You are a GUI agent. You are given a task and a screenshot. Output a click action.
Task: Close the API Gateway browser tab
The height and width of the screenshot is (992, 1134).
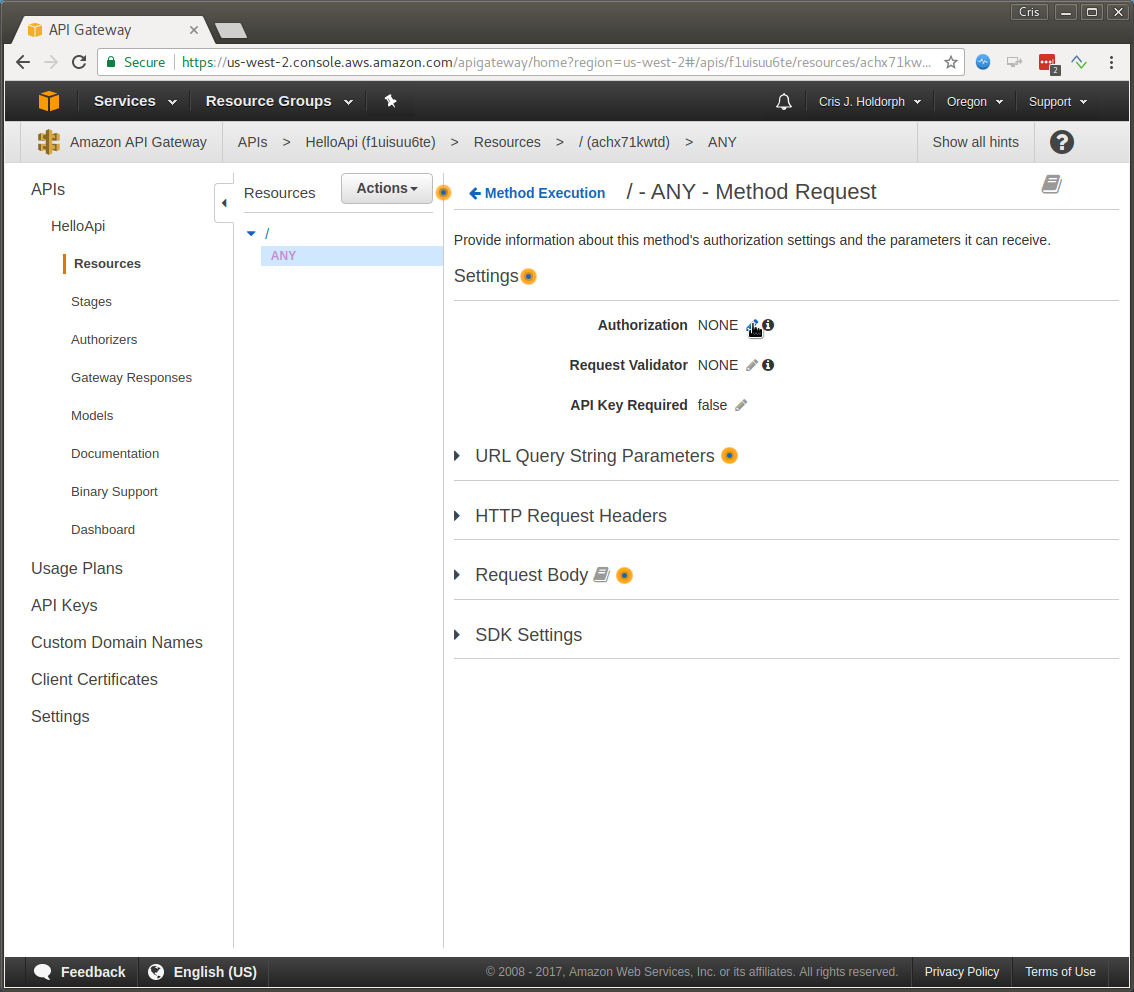click(194, 30)
